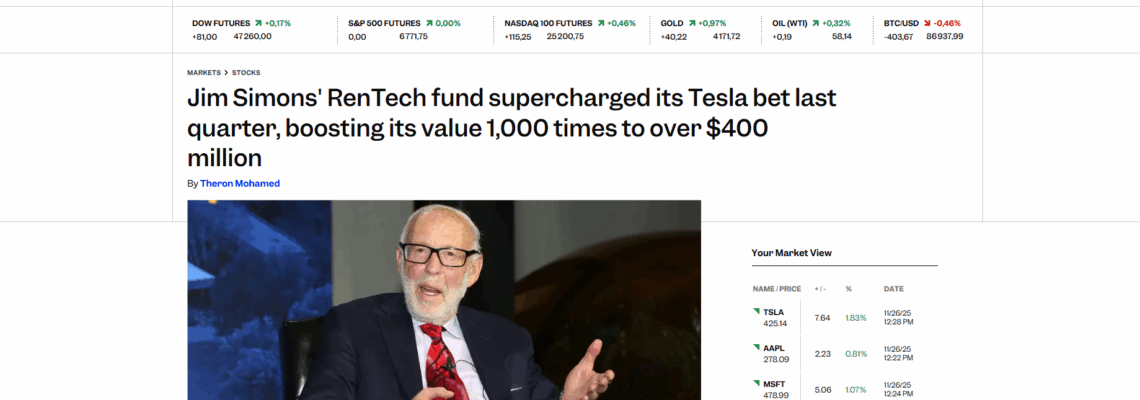Open the Markets breadcrumb
This screenshot has height=400, width=1140.
click(x=204, y=73)
